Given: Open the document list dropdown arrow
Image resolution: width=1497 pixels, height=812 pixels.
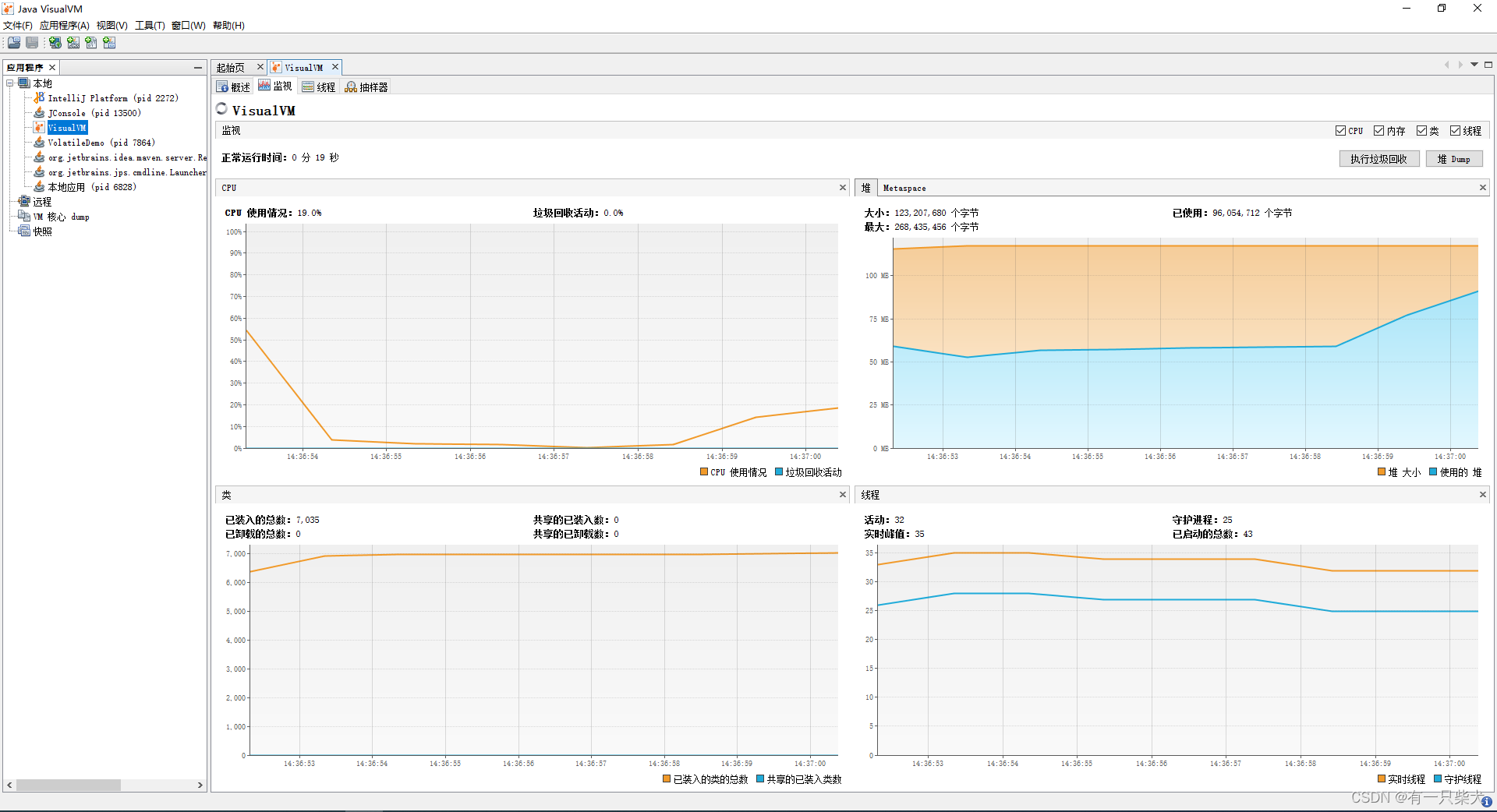Looking at the screenshot, I should (x=1474, y=65).
